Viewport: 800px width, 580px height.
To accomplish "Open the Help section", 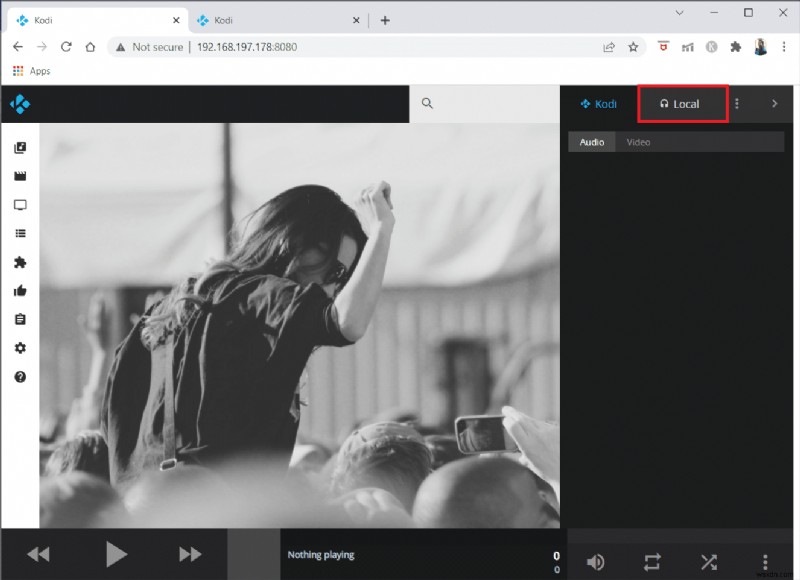I will coord(18,378).
